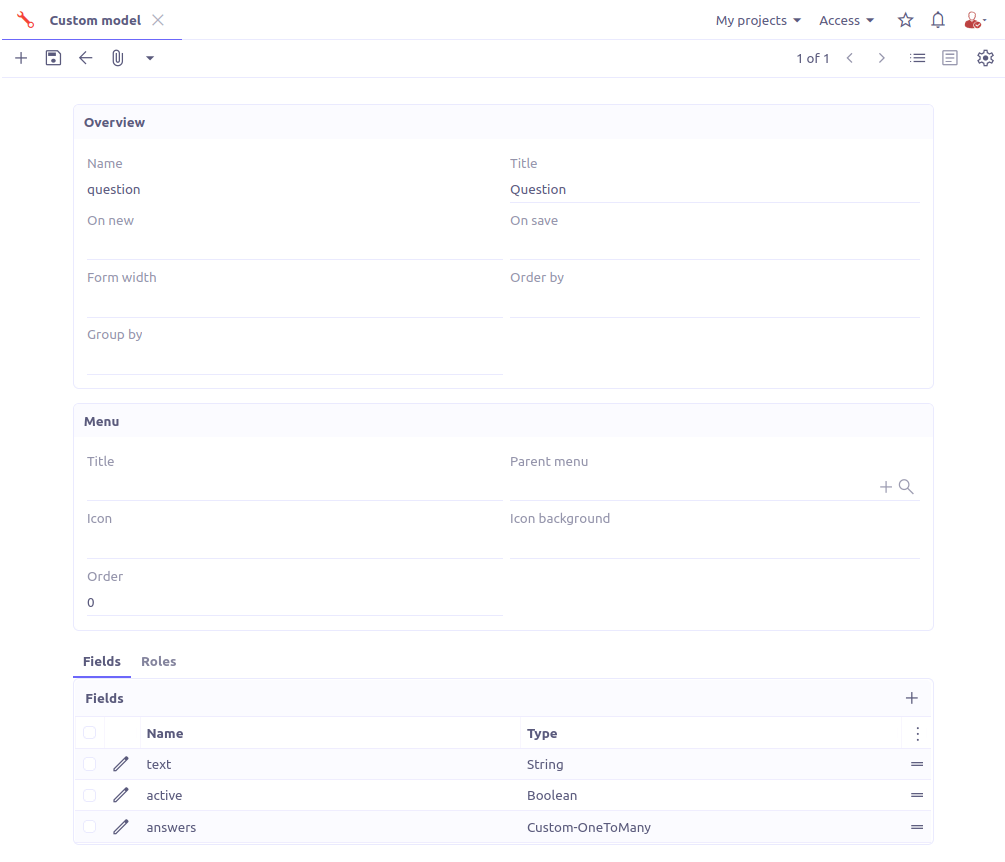The image size is (1005, 862).
Task: Select the checkbox for the 'answers' row
Action: (90, 827)
